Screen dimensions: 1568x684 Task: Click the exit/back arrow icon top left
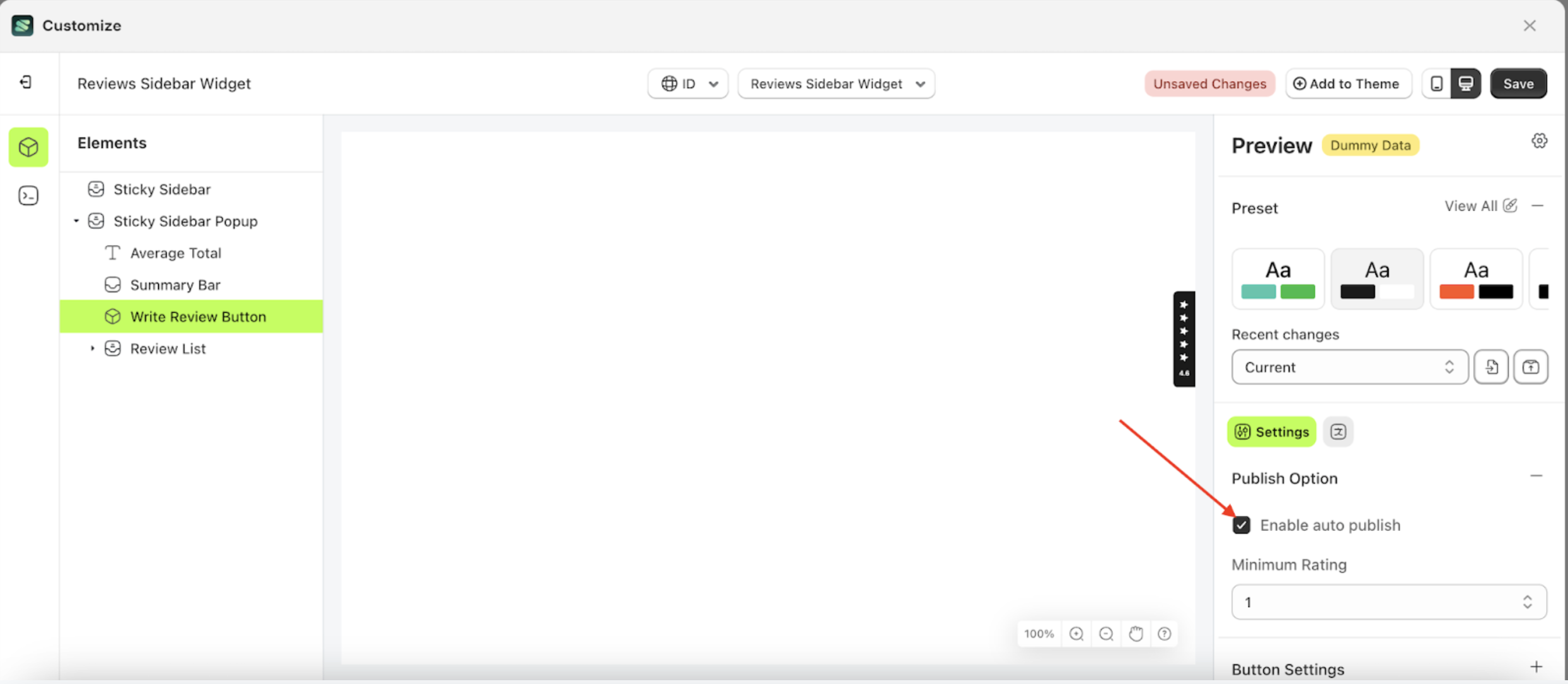(26, 83)
